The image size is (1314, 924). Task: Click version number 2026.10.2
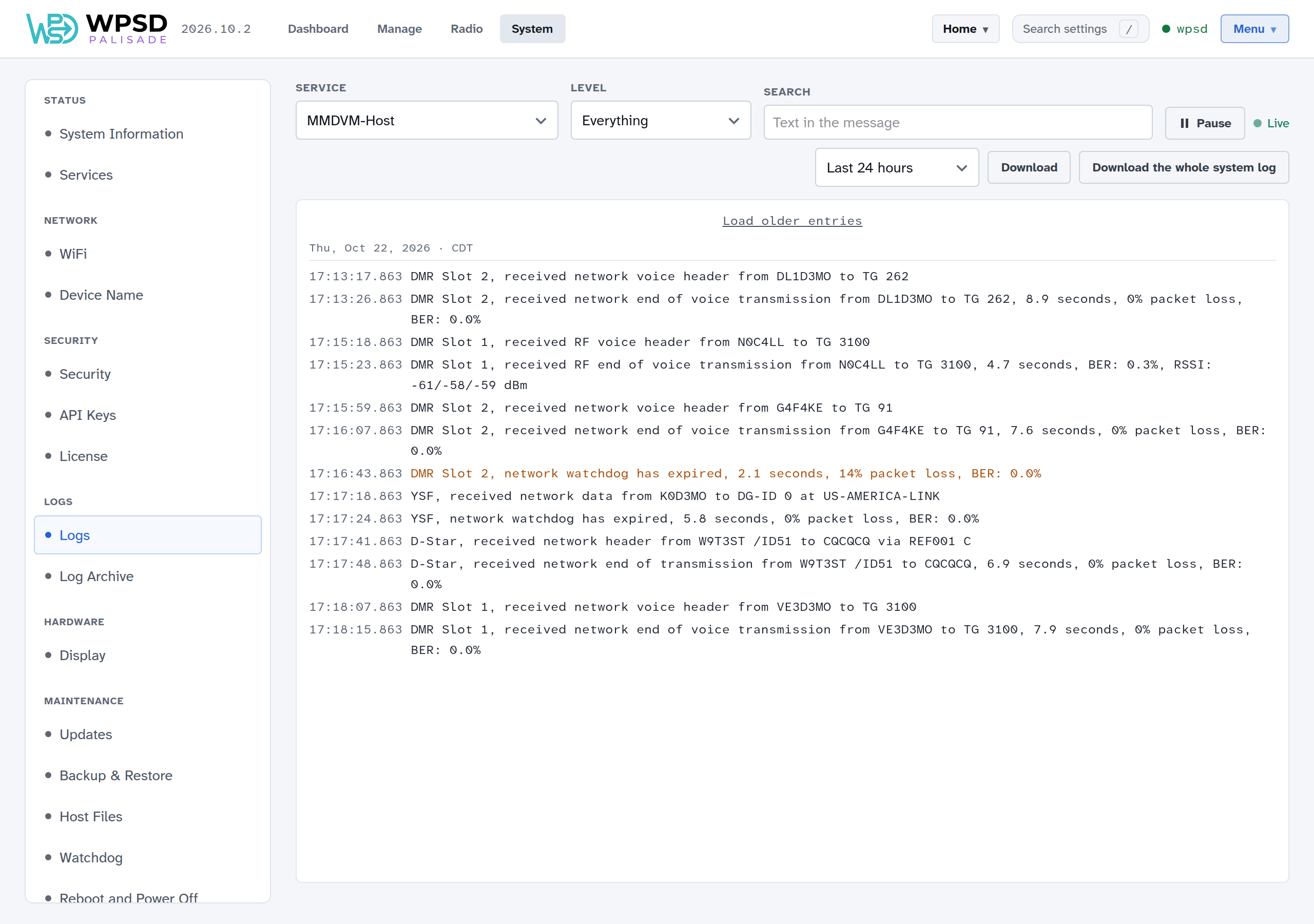[x=216, y=29]
